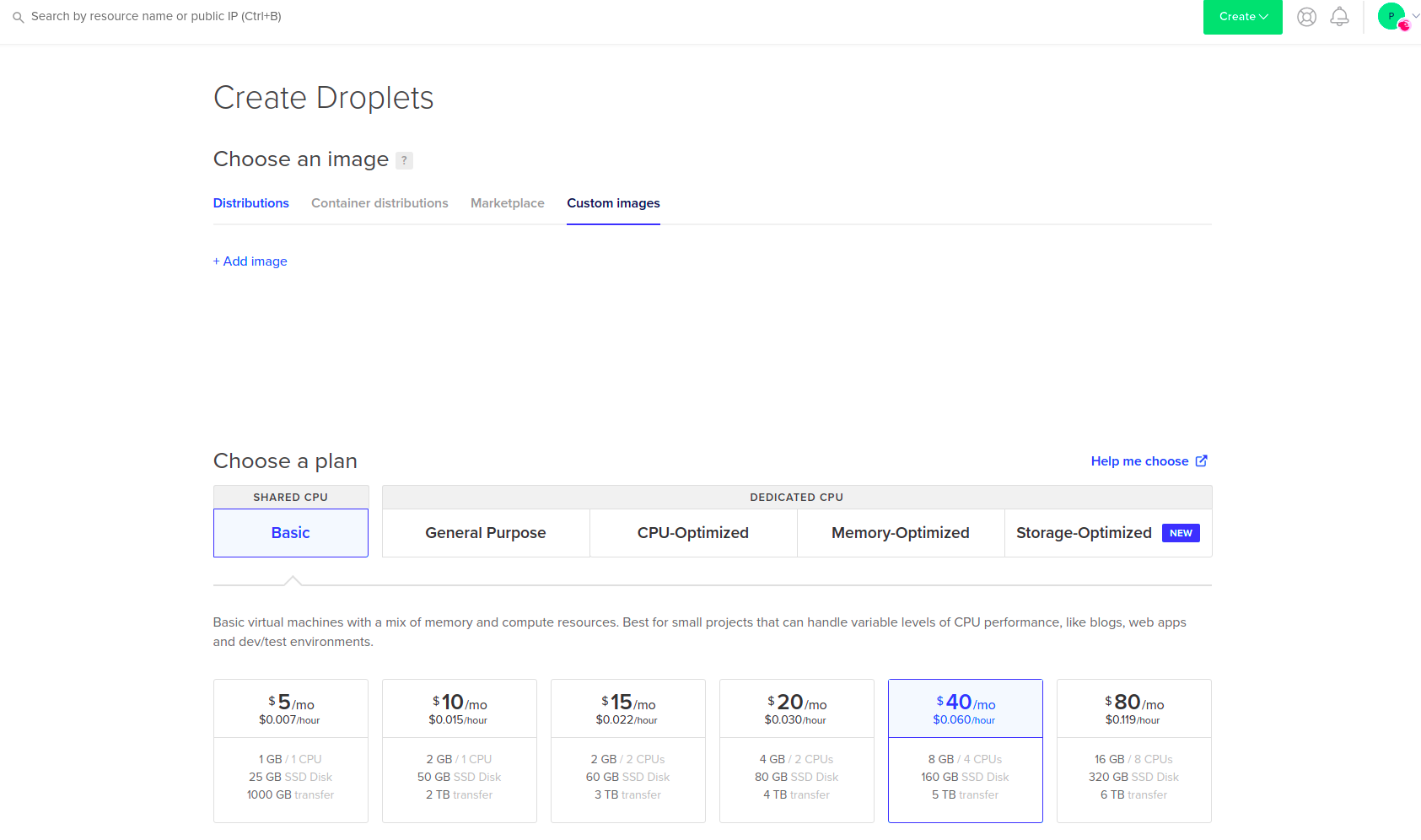Image resolution: width=1421 pixels, height=840 pixels.
Task: Select the CPU-Optimized plan type
Action: point(693,533)
